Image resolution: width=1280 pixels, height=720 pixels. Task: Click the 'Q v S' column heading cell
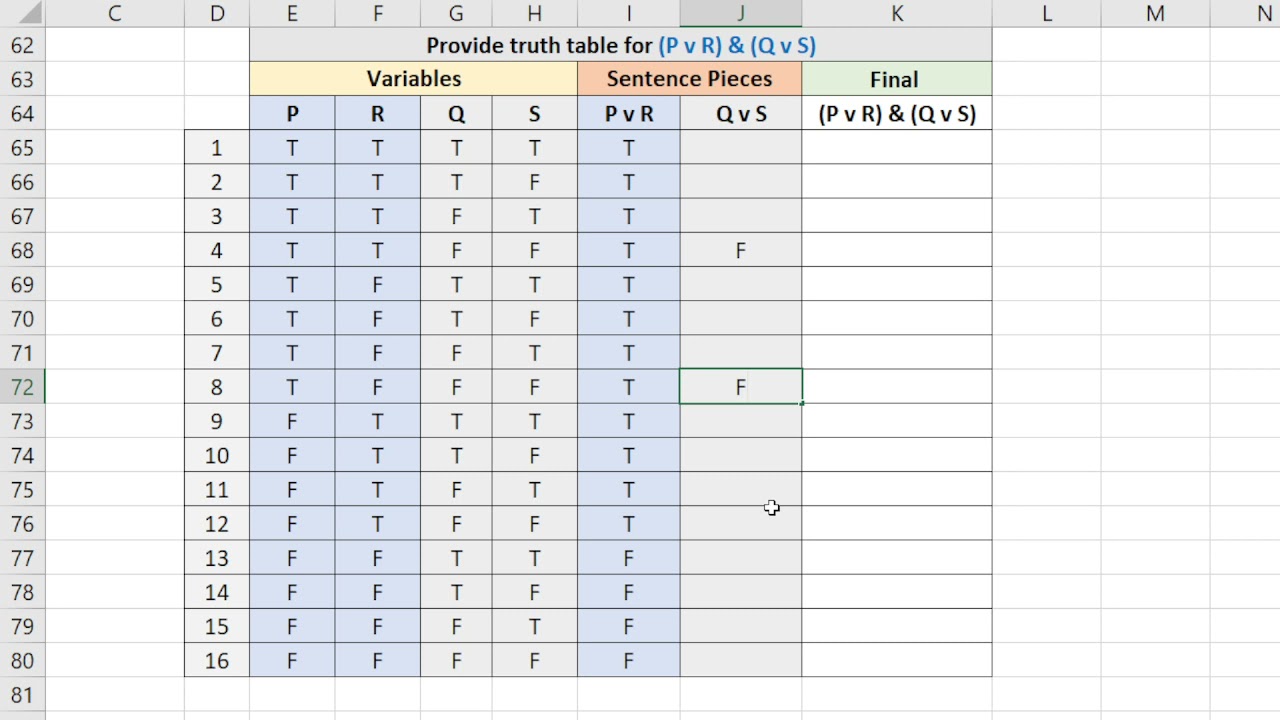740,114
